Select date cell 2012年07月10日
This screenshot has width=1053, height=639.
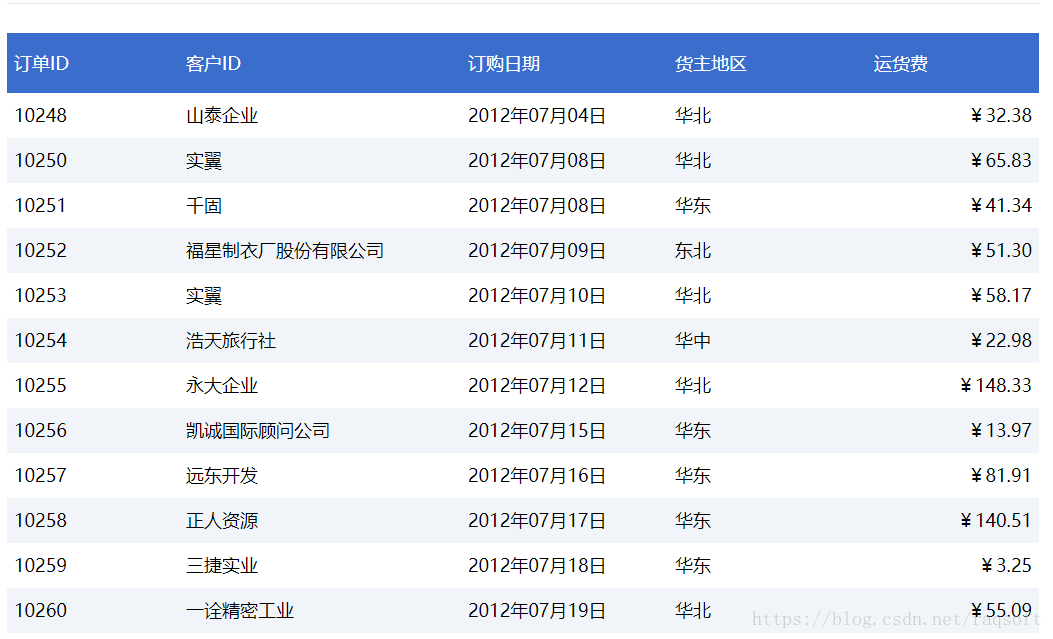(537, 295)
